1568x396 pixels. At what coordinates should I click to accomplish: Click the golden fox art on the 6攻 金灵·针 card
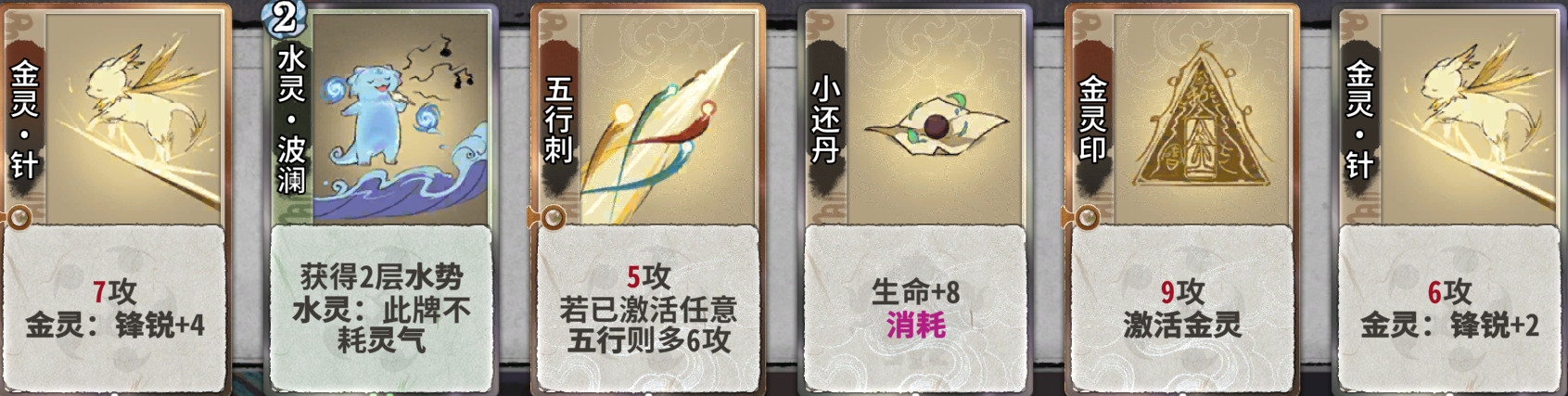coord(1469,119)
